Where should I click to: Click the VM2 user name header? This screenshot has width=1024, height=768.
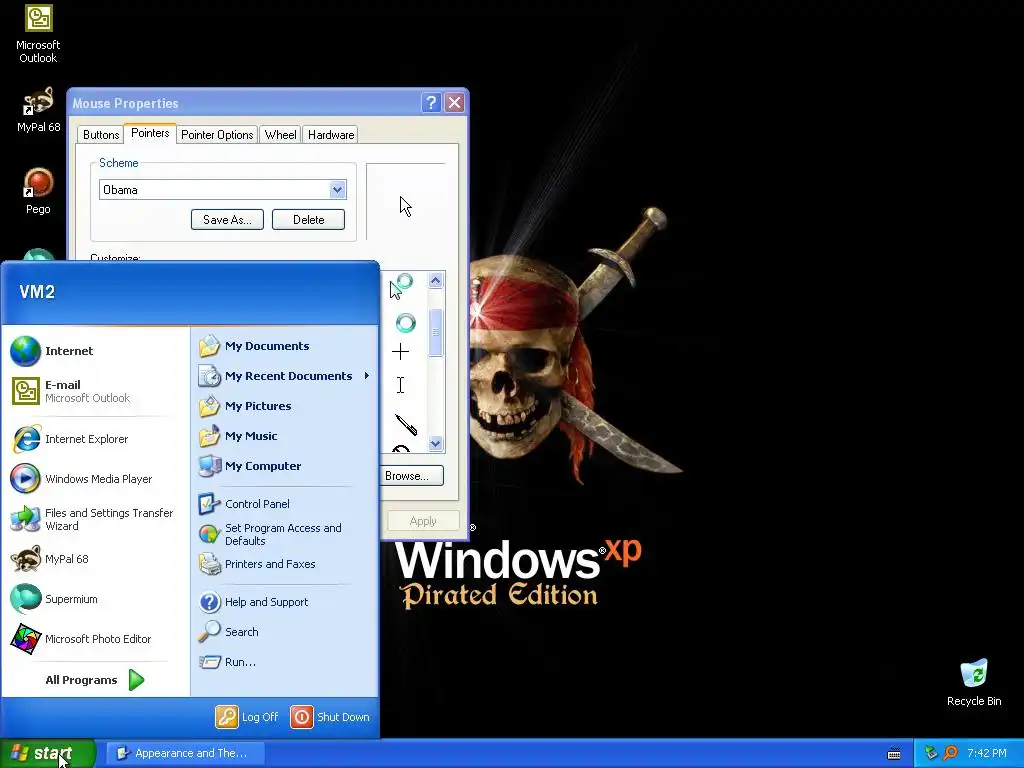pos(37,292)
